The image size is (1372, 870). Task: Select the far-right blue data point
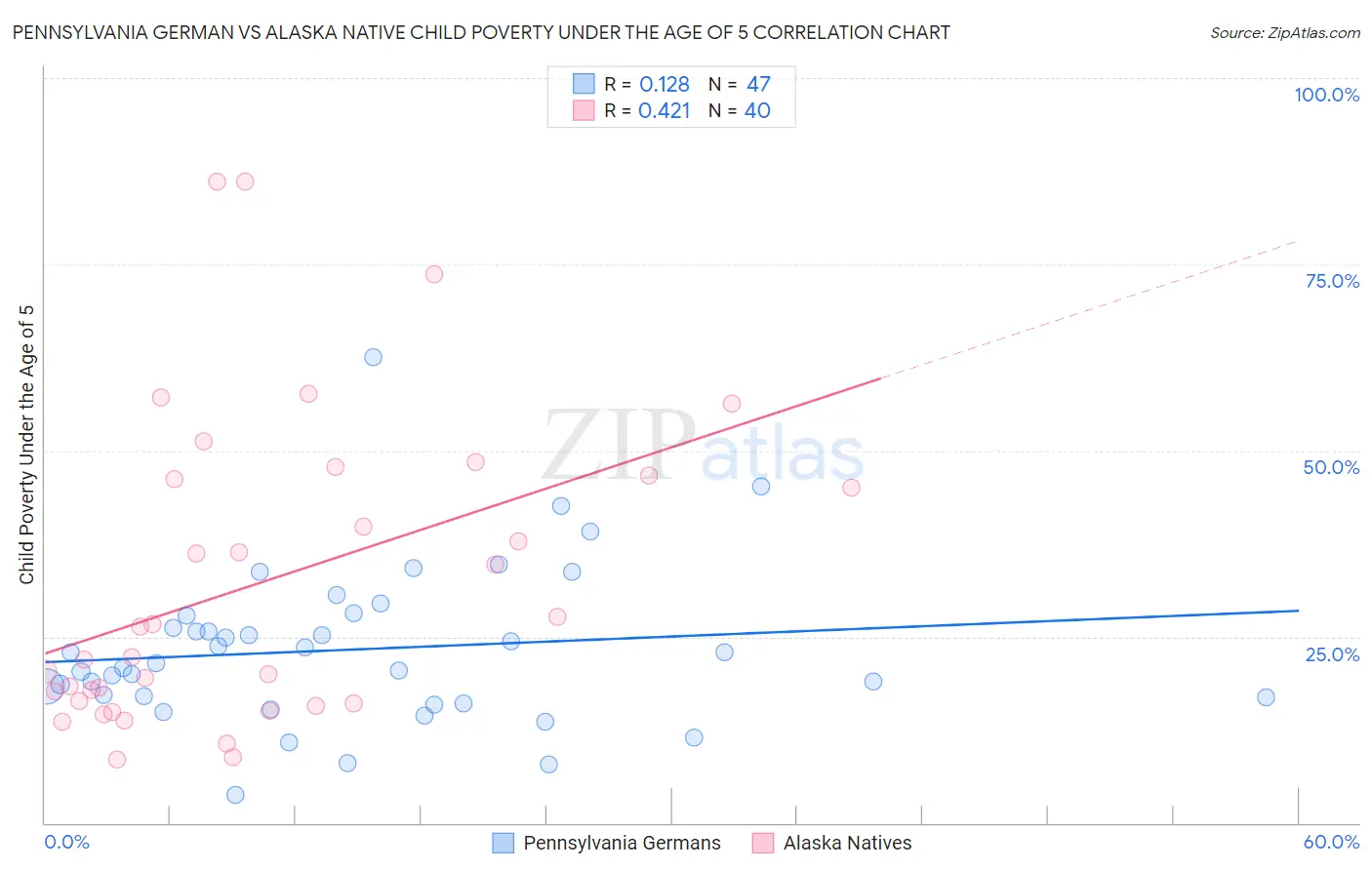[1266, 696]
